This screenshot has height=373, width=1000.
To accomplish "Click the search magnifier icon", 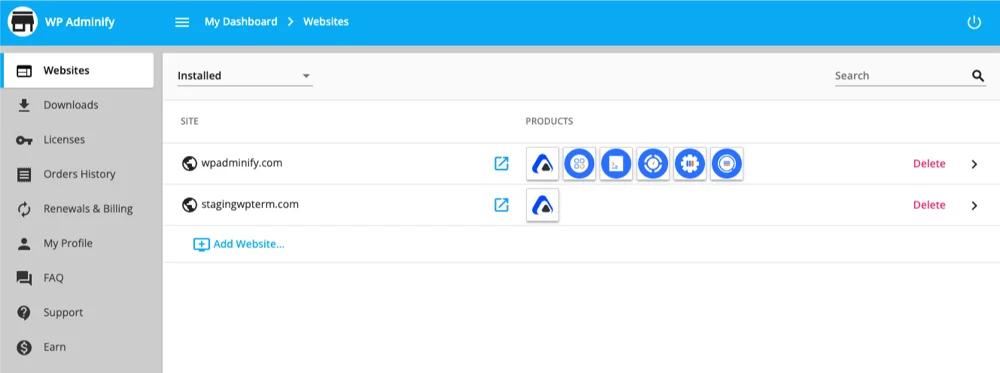I will [978, 76].
